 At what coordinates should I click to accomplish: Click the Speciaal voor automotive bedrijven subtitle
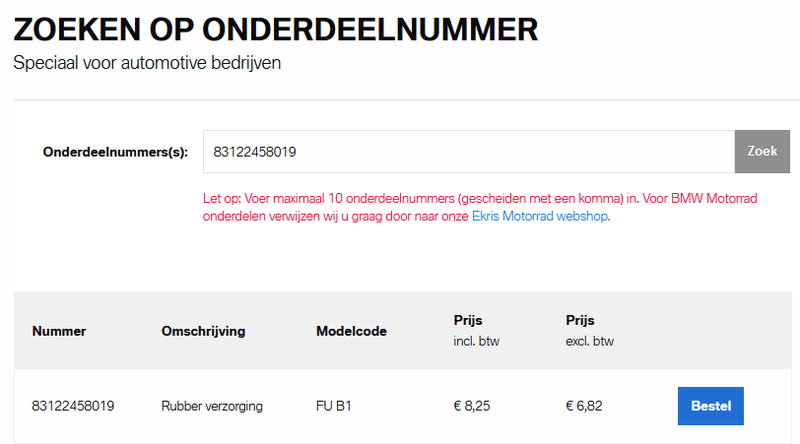(x=148, y=63)
